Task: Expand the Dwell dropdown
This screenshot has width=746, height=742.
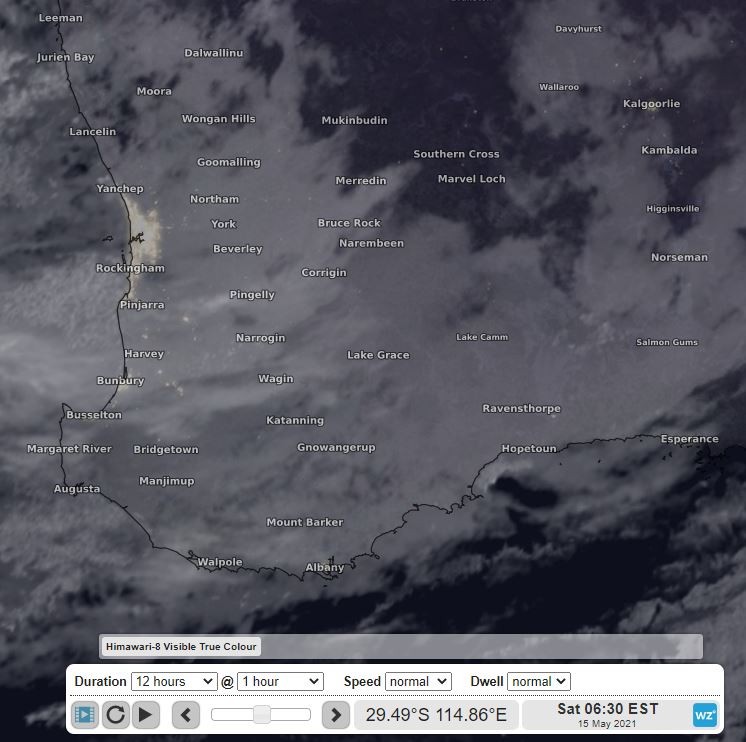Action: (x=538, y=681)
